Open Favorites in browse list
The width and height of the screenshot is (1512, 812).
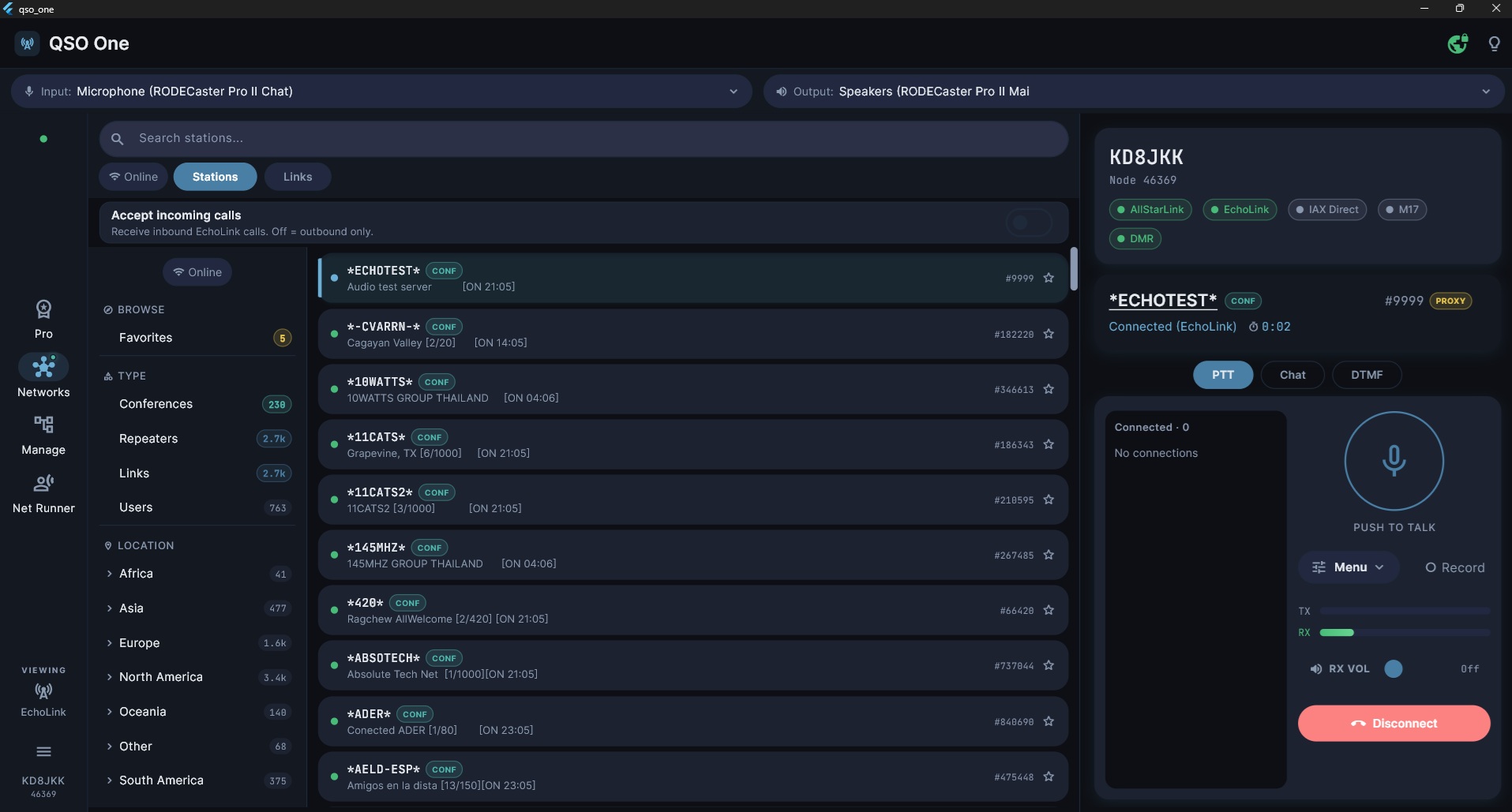point(197,338)
